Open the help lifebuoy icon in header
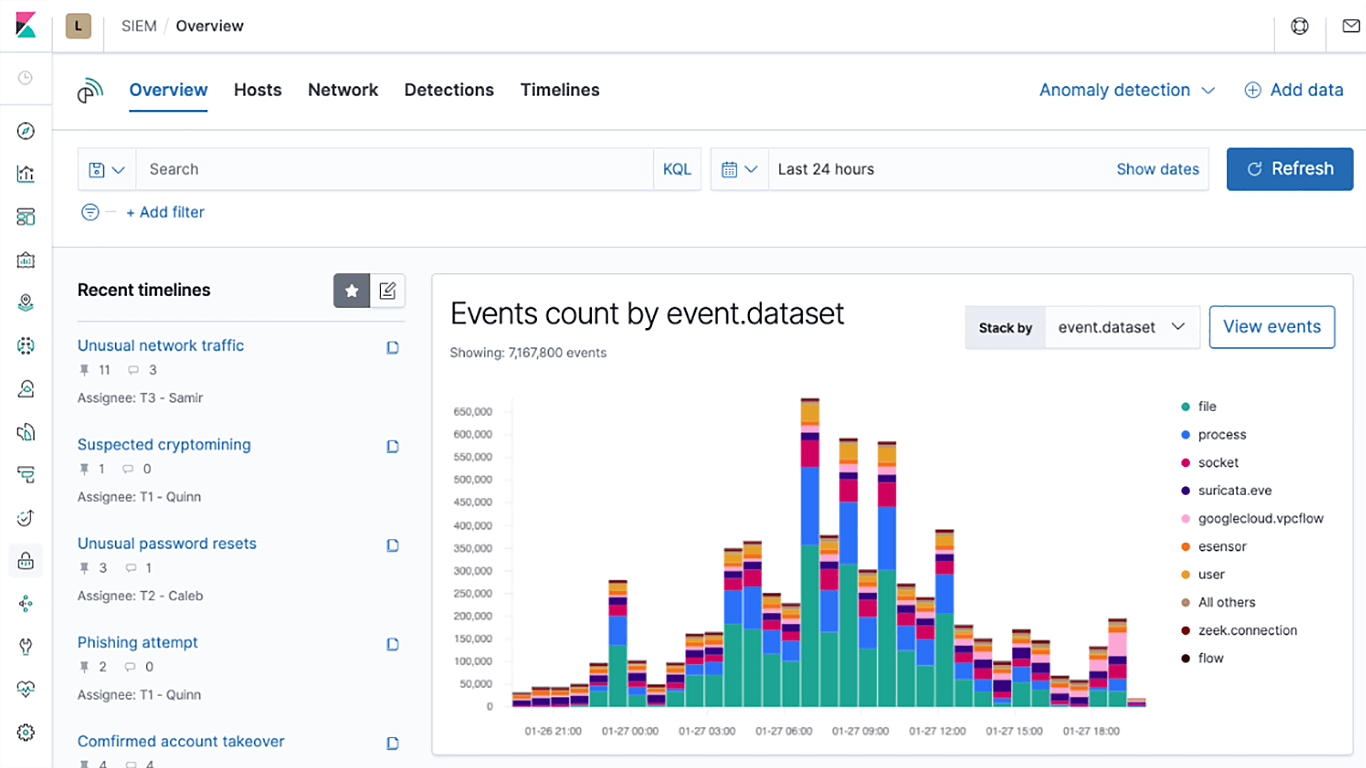 coord(1299,26)
